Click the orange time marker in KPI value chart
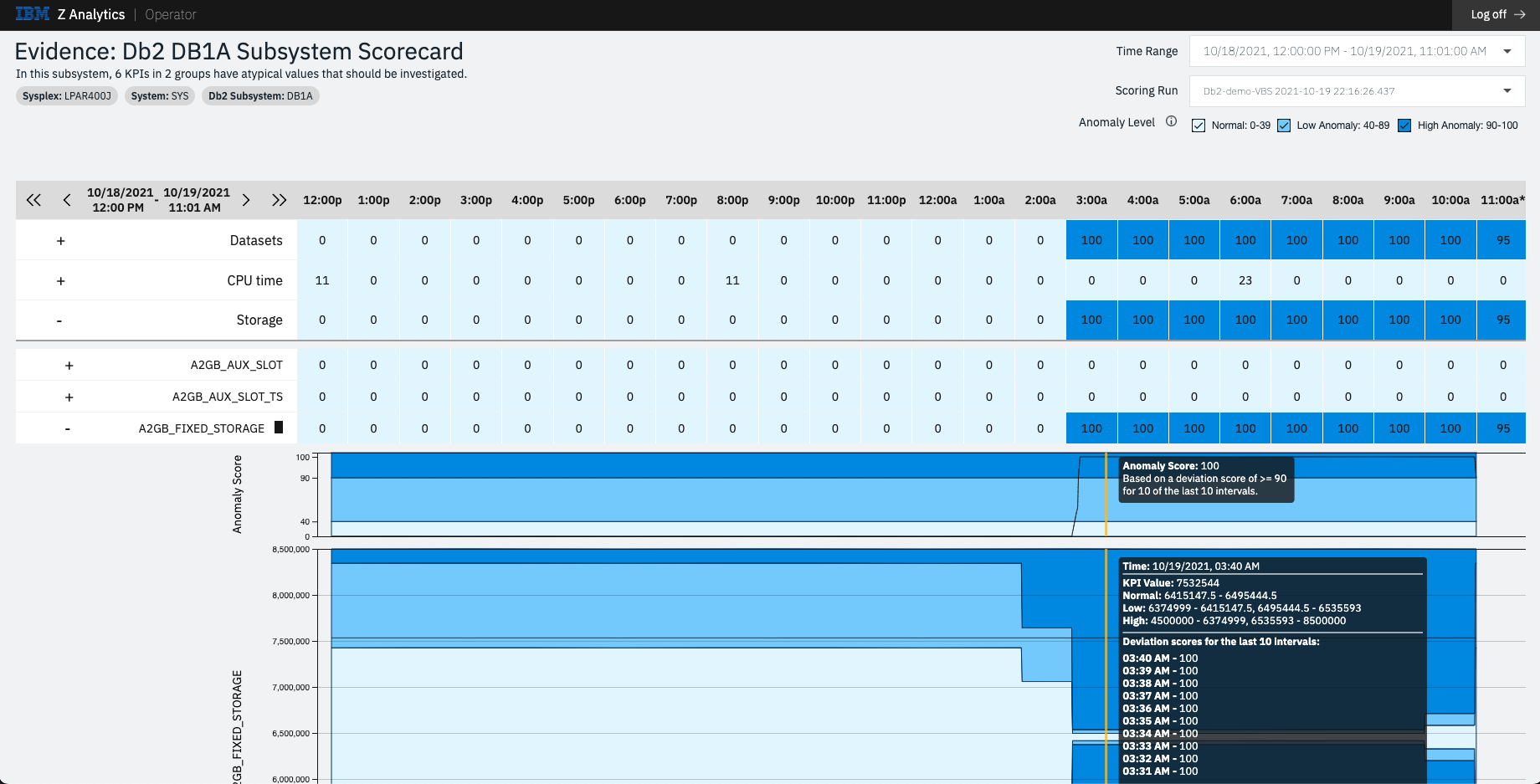The width and height of the screenshot is (1540, 784). click(1106, 666)
